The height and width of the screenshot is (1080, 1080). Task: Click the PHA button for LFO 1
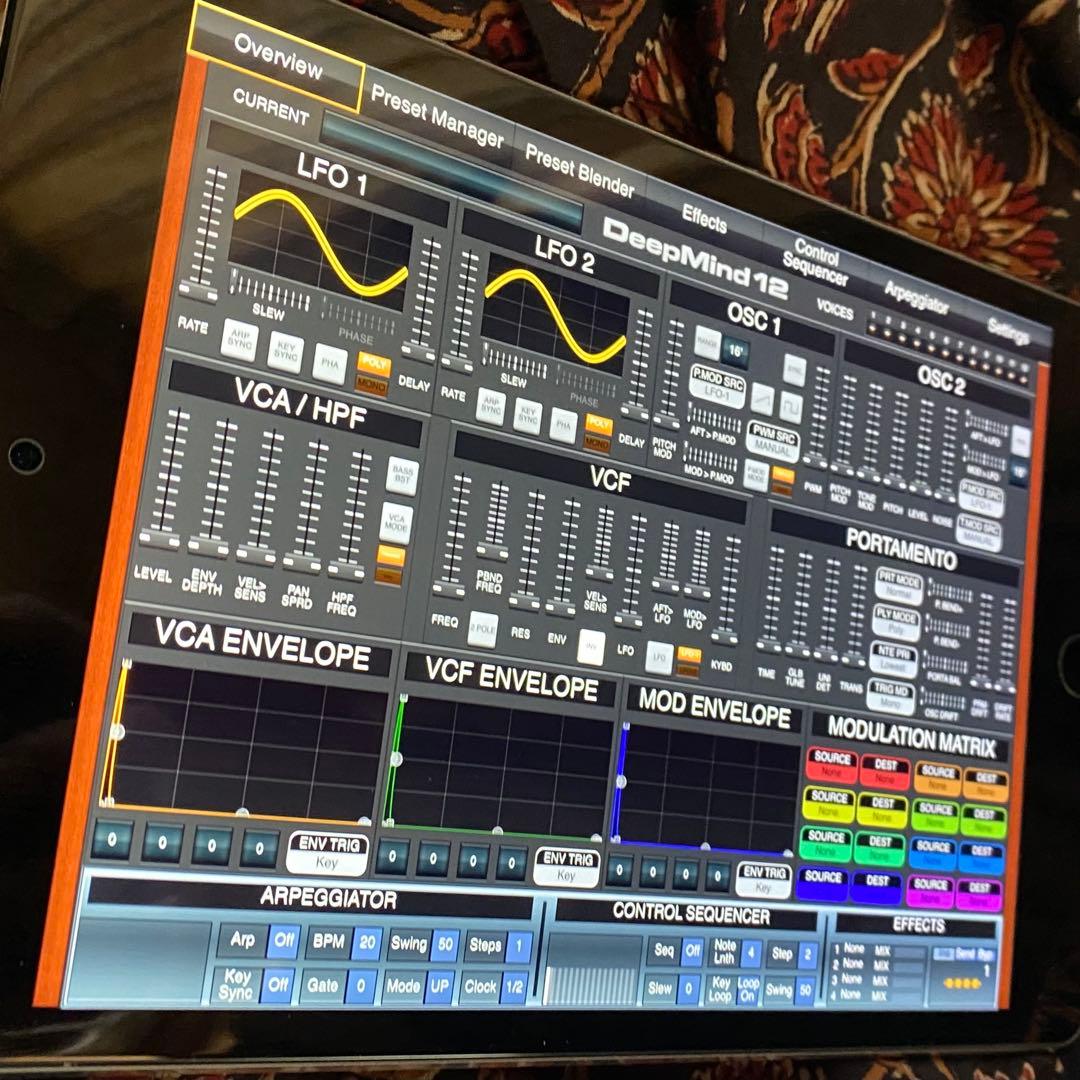[x=329, y=362]
